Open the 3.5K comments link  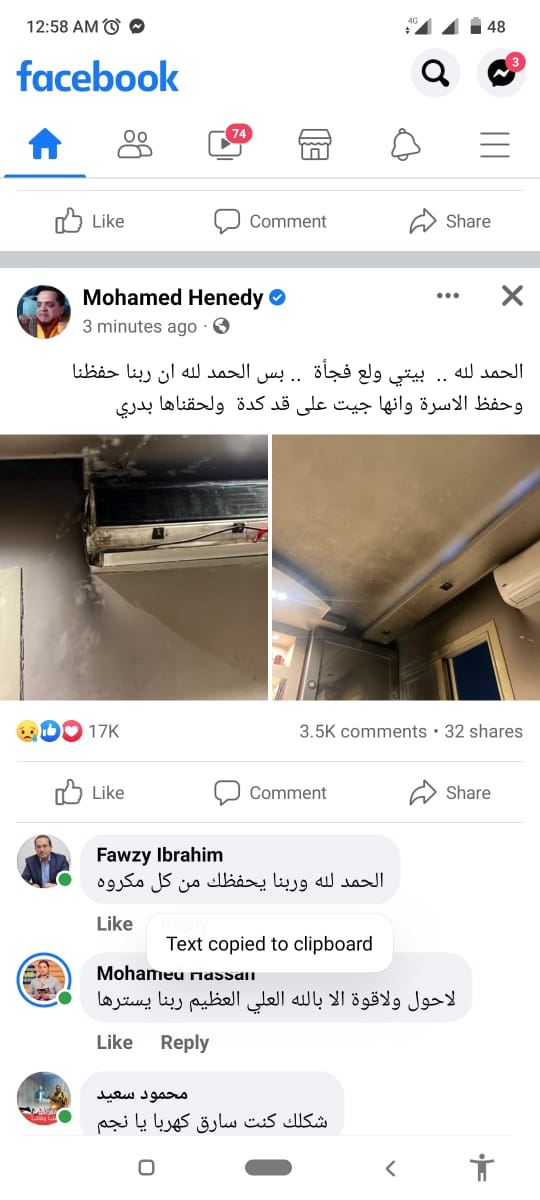pos(363,731)
